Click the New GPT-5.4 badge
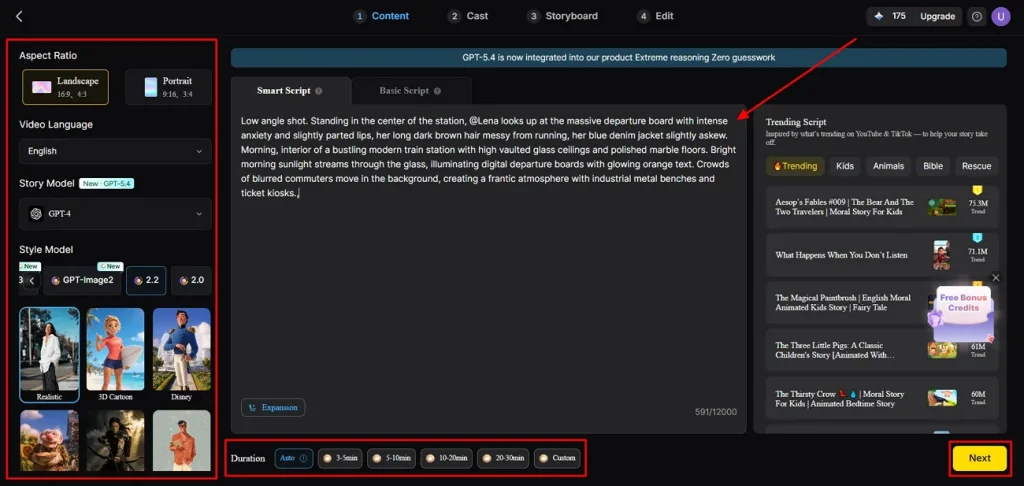 pyautogui.click(x=107, y=184)
